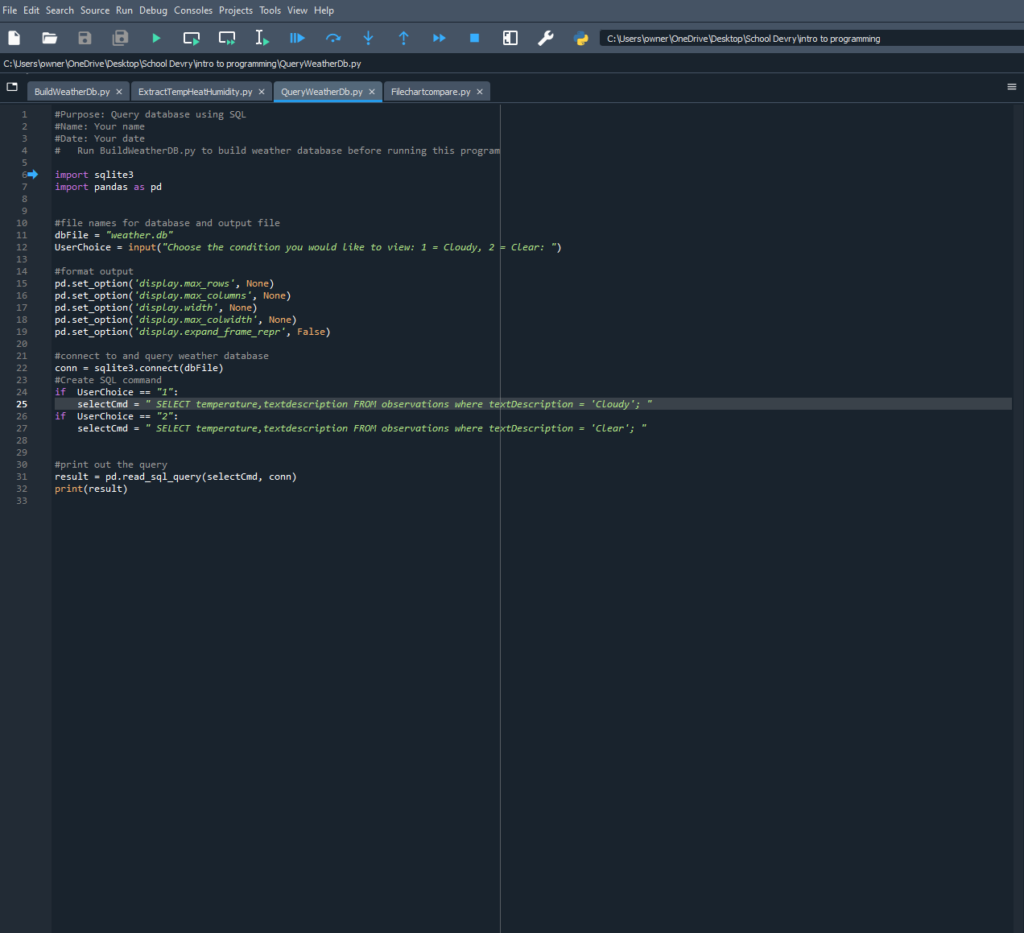
Task: Start debugging with the Debug file icon
Action: (297, 38)
